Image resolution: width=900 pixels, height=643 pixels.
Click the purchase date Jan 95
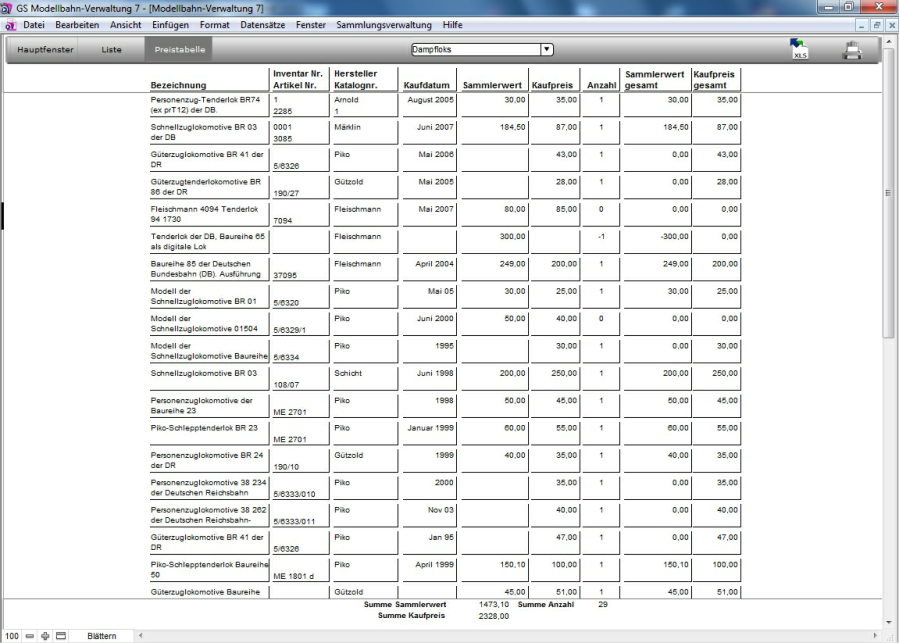click(441, 537)
